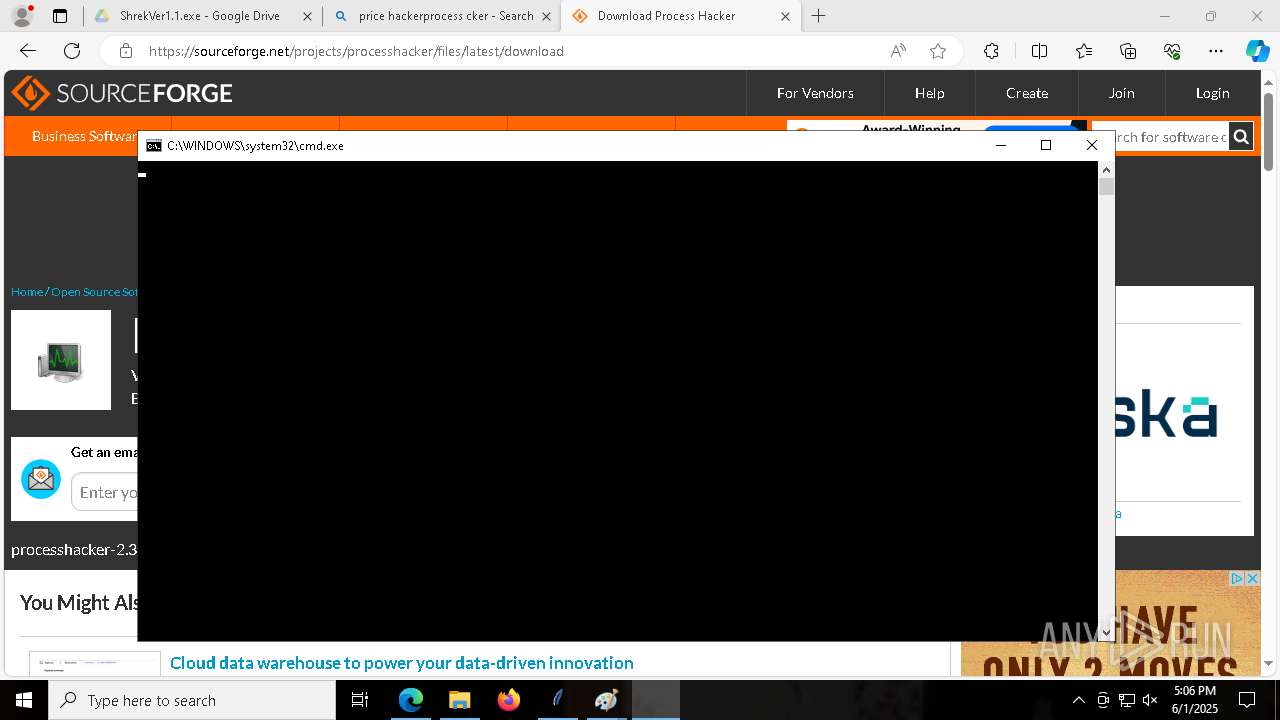This screenshot has width=1280, height=720.
Task: Go back to previous page
Action: [28, 51]
